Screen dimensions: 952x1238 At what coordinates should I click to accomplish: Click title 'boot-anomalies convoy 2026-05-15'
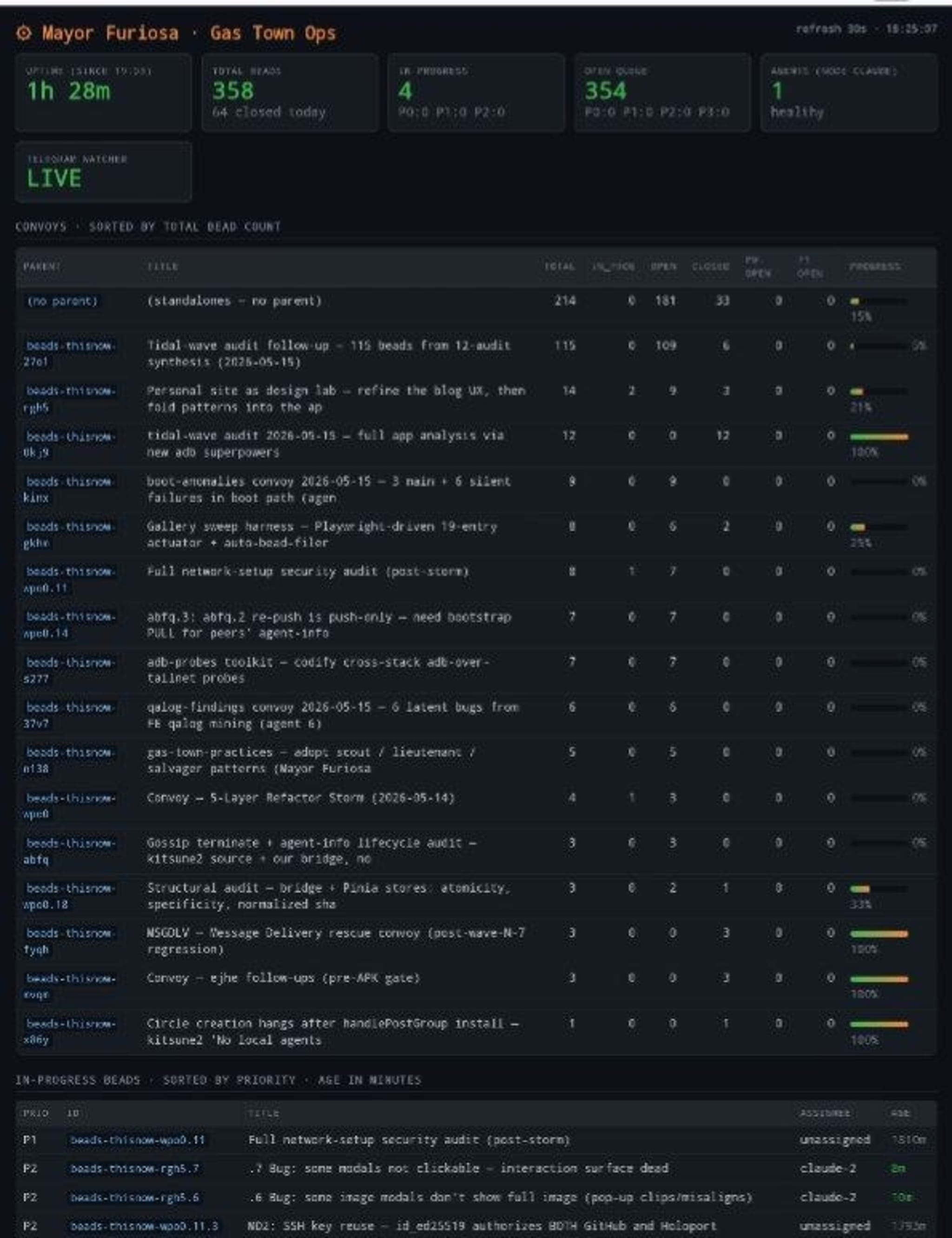pyautogui.click(x=329, y=489)
